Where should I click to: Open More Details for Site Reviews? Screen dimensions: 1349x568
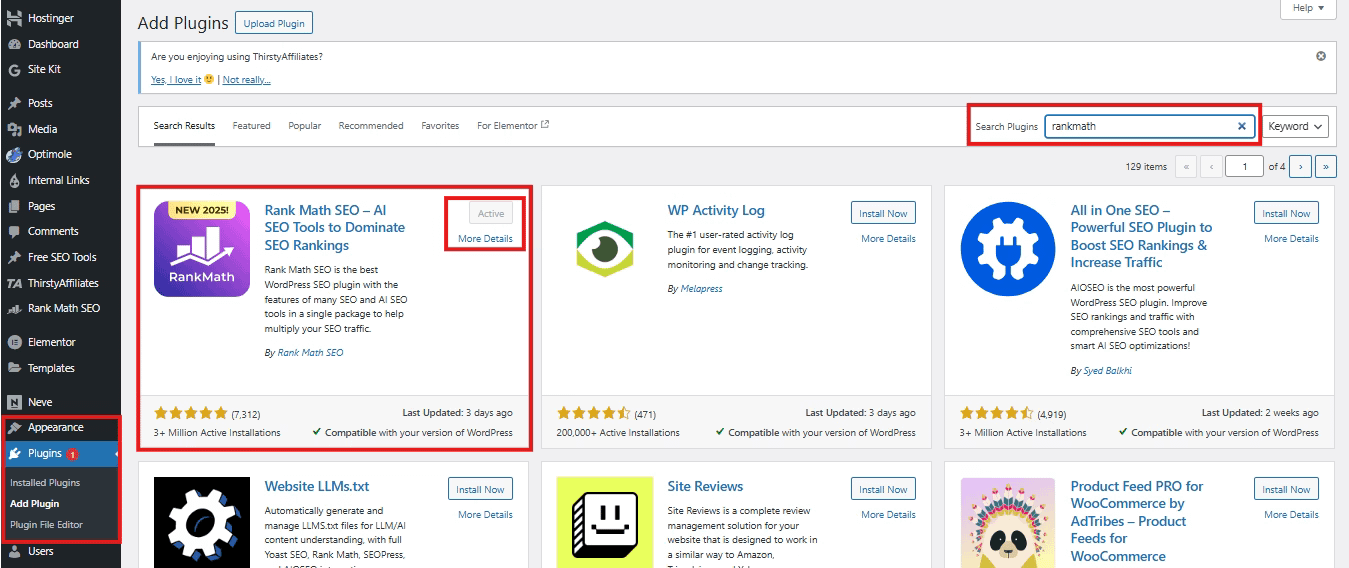click(x=888, y=514)
